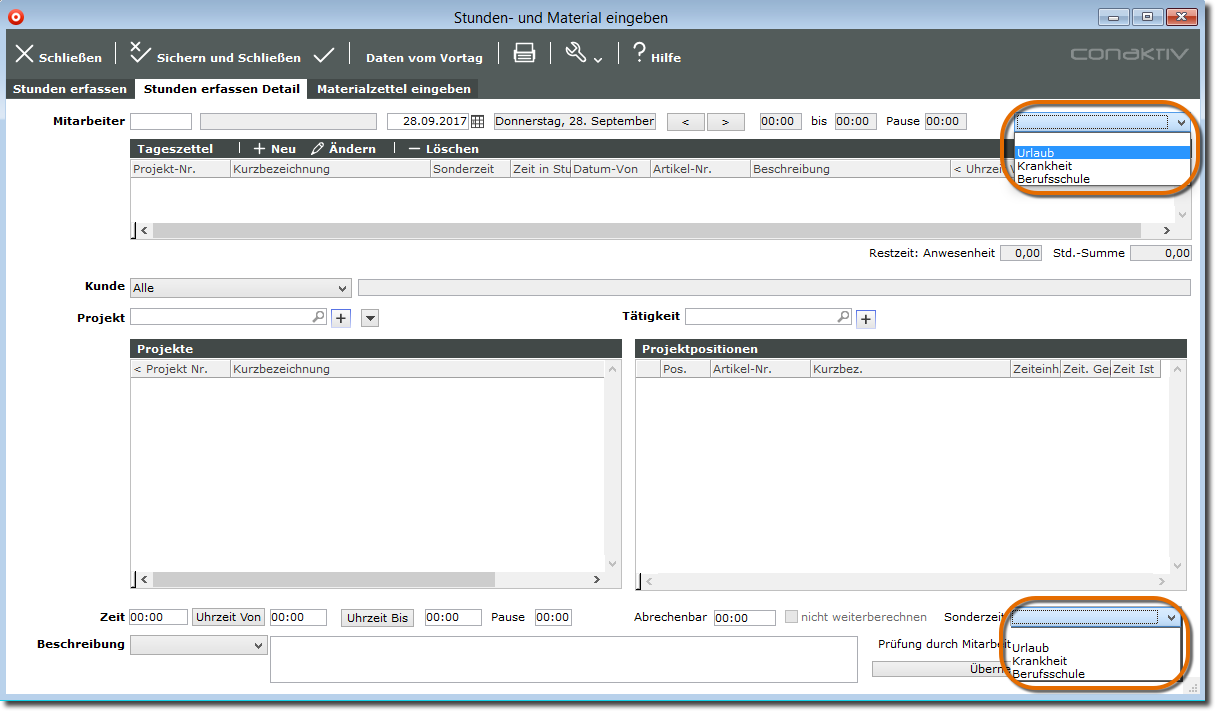Click the plus button next to Projekt
1215x711 pixels.
(340, 318)
